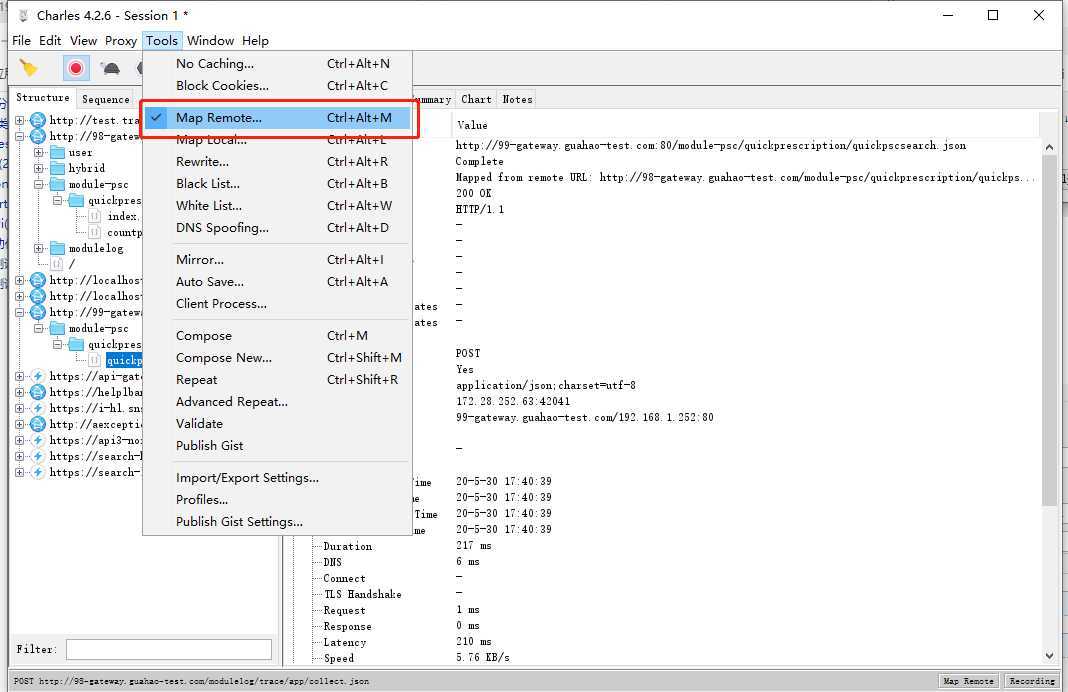Image resolution: width=1068 pixels, height=692 pixels.
Task: Choose White List... from Tools menu
Action: coord(279,206)
